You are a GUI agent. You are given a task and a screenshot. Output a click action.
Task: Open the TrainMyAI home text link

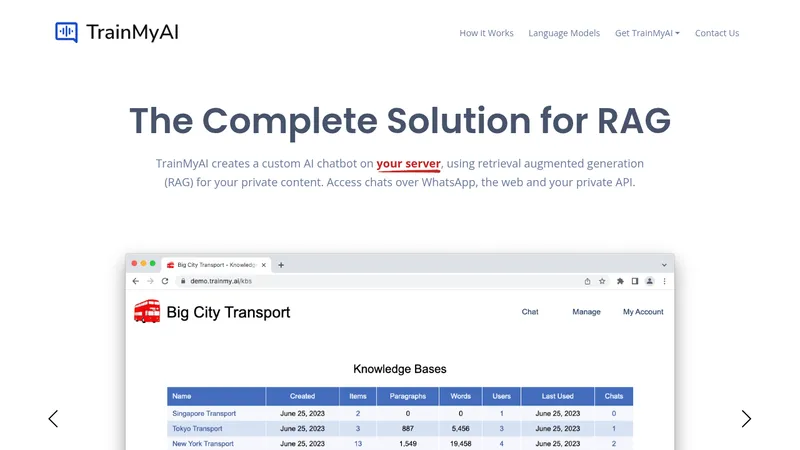click(132, 32)
